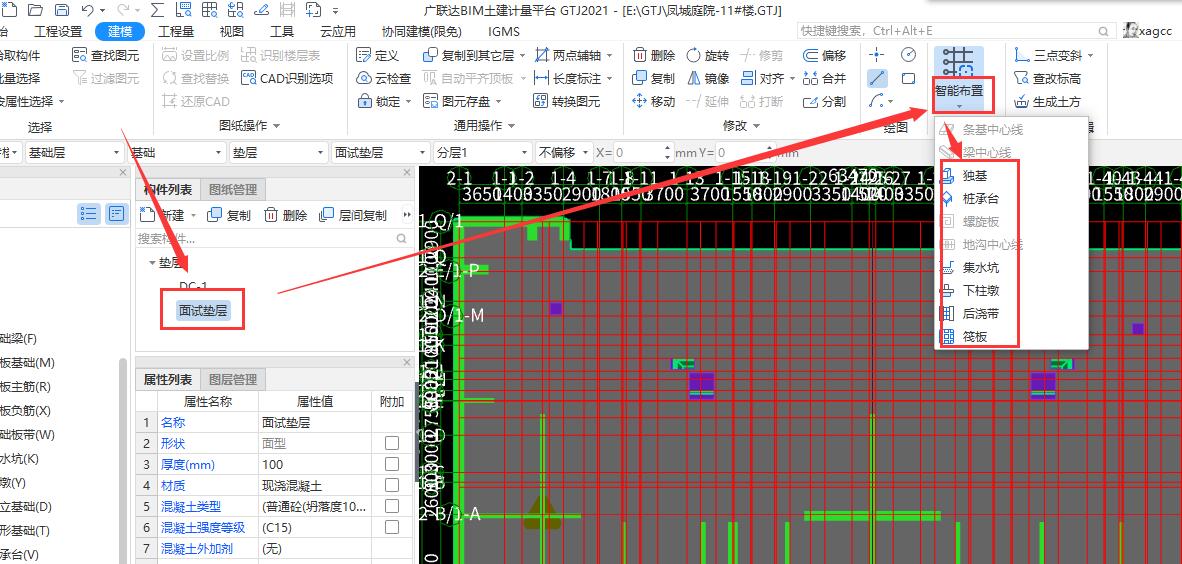Open the 不偏移 offset mode dropdown

[x=563, y=152]
